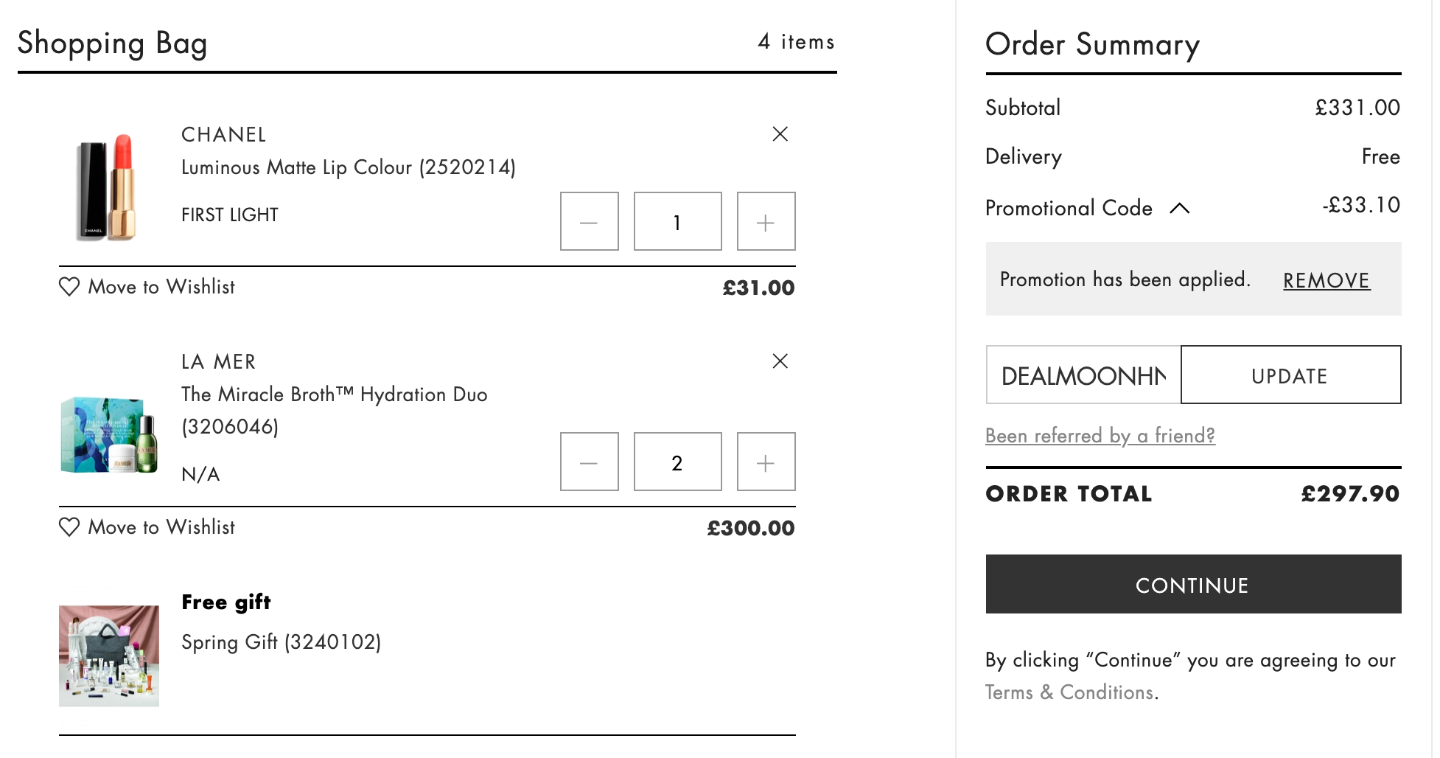Click REMOVE to delete applied promotion
This screenshot has width=1440, height=758.
[x=1326, y=281]
